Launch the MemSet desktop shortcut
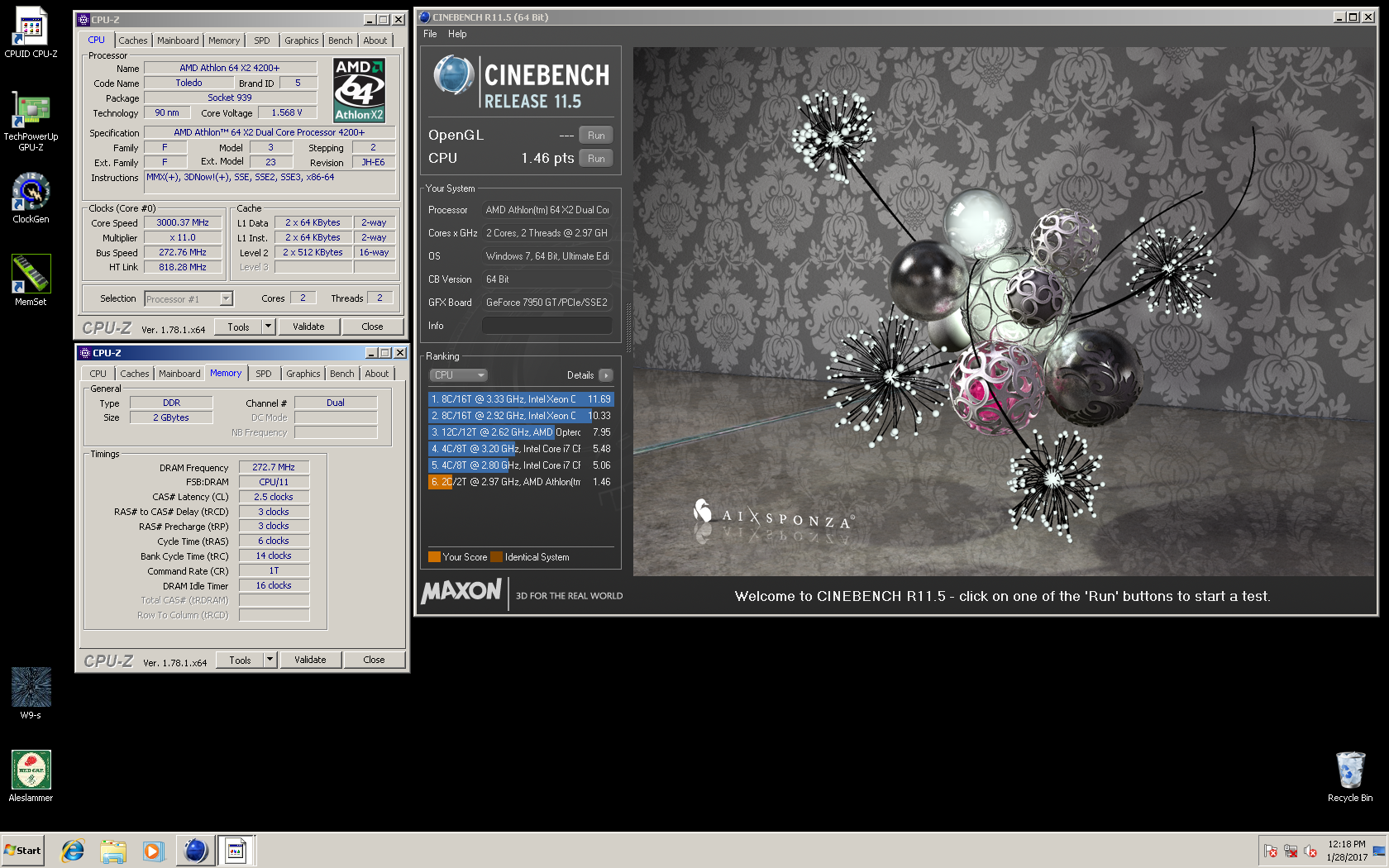The image size is (1389, 868). [x=31, y=281]
